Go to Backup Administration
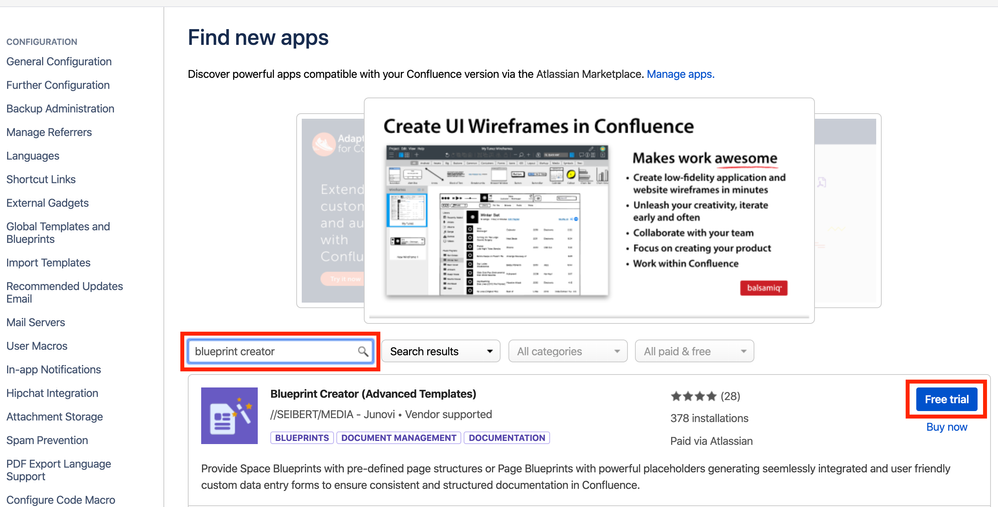Viewport: 998px width, 507px height. click(x=60, y=109)
